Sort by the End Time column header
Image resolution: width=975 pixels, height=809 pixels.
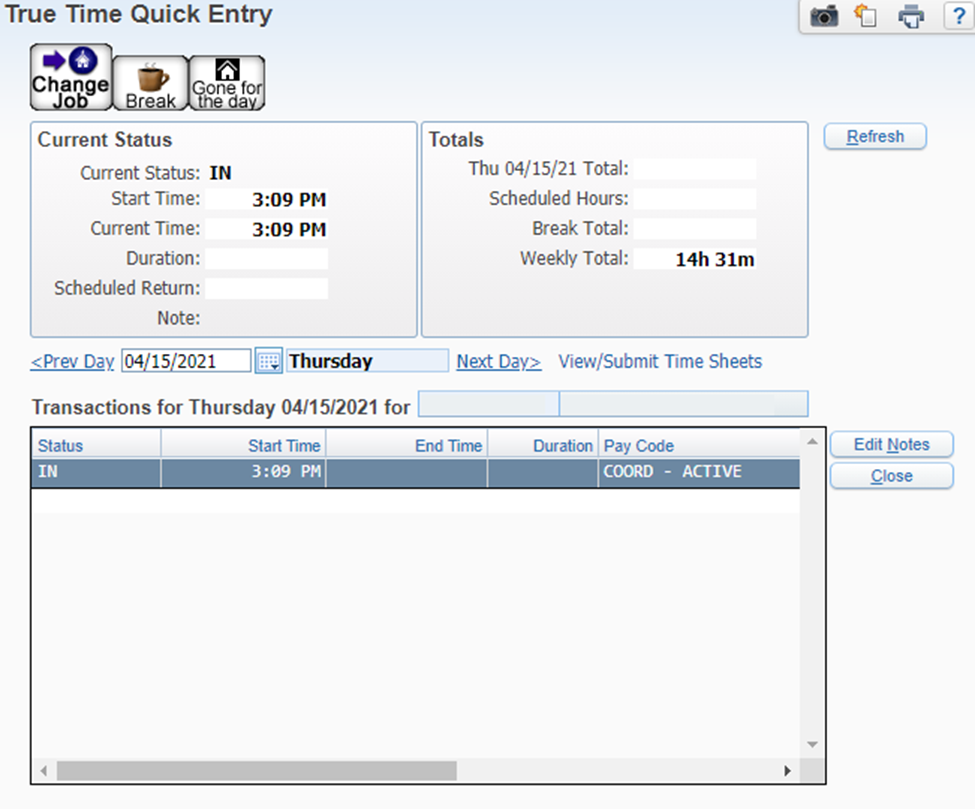tap(407, 445)
